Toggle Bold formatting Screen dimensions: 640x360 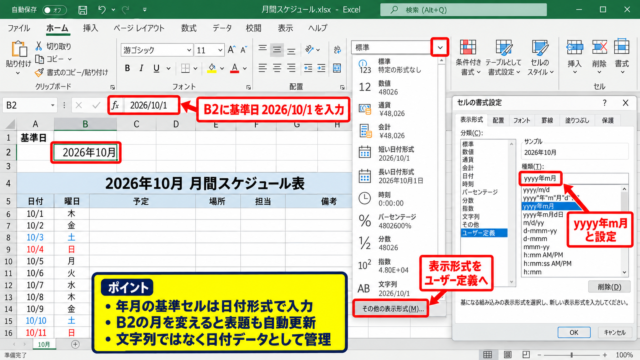(x=127, y=68)
